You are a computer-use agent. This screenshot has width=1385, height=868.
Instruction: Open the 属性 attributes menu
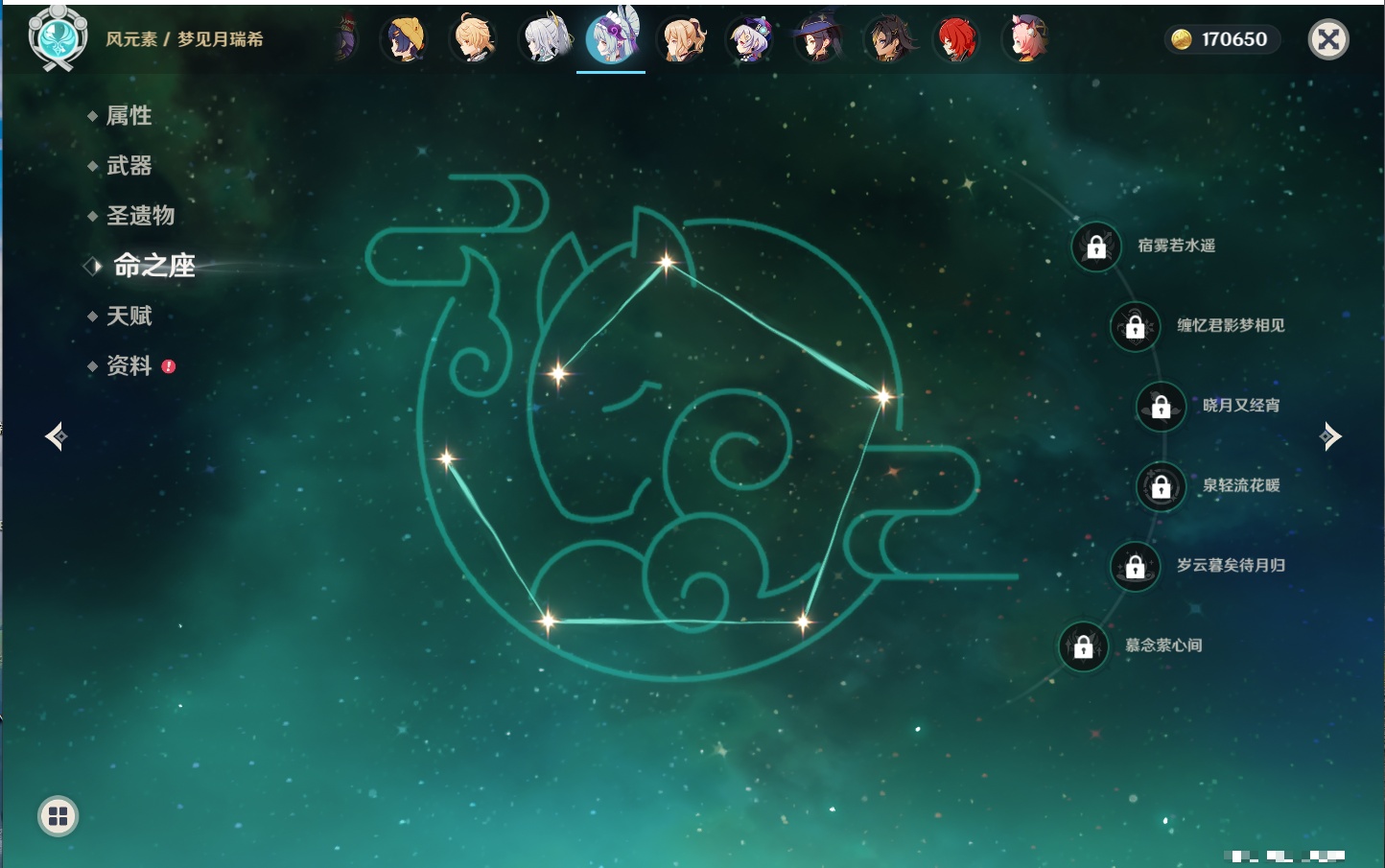pyautogui.click(x=129, y=116)
